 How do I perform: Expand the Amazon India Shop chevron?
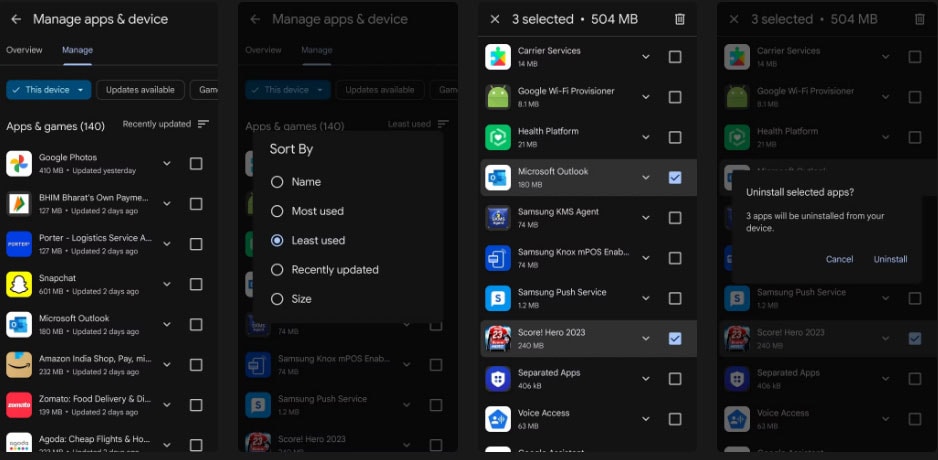point(167,364)
